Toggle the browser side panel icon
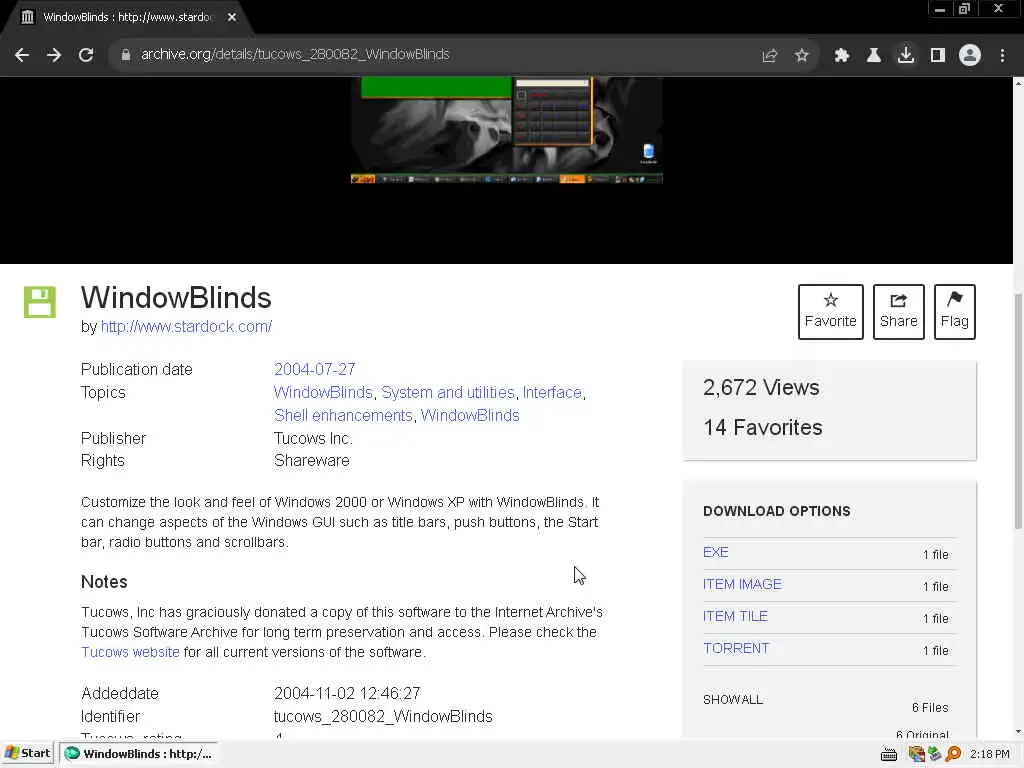 click(x=938, y=56)
